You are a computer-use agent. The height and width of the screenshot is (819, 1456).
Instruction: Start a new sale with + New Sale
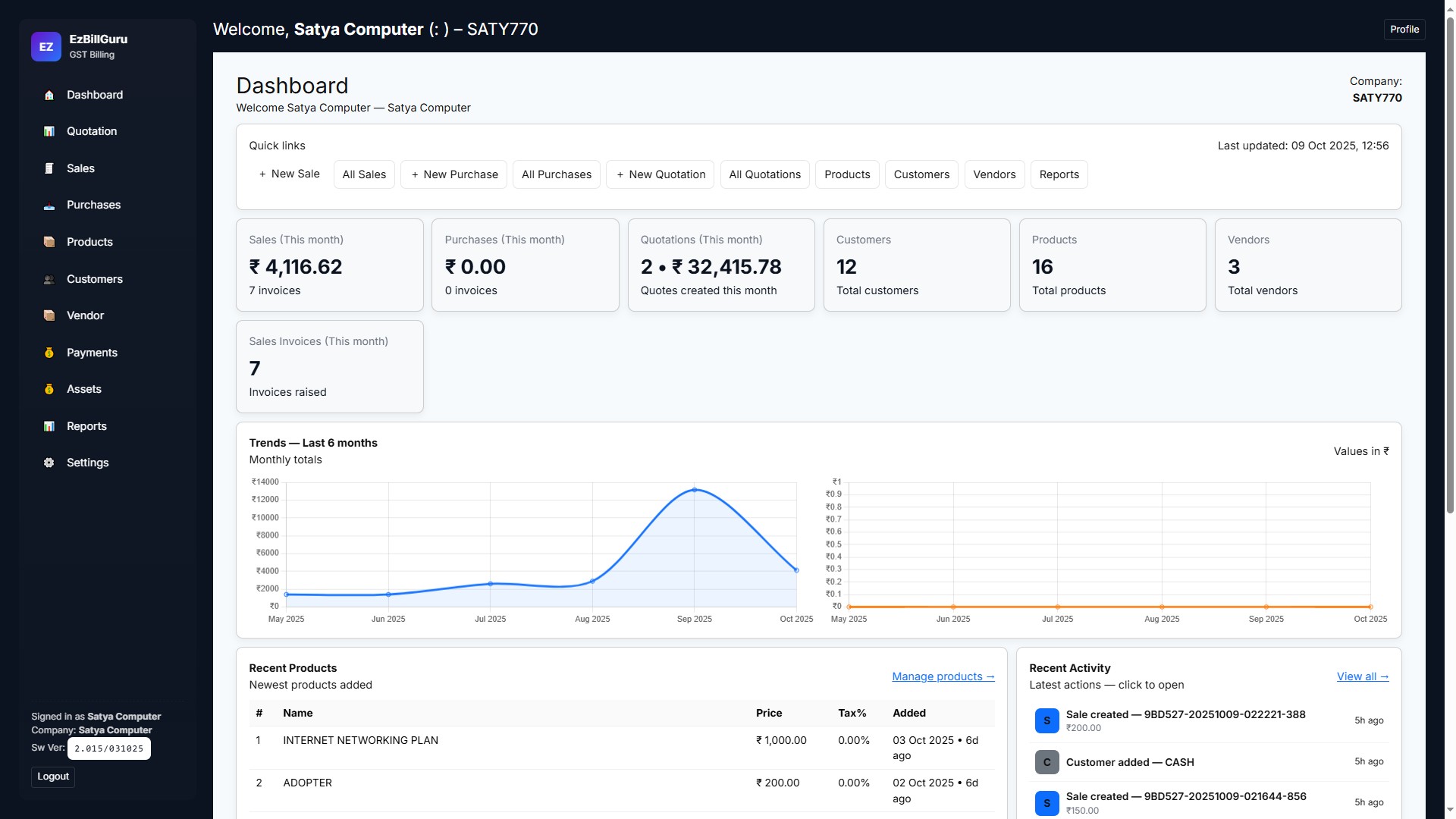point(289,174)
